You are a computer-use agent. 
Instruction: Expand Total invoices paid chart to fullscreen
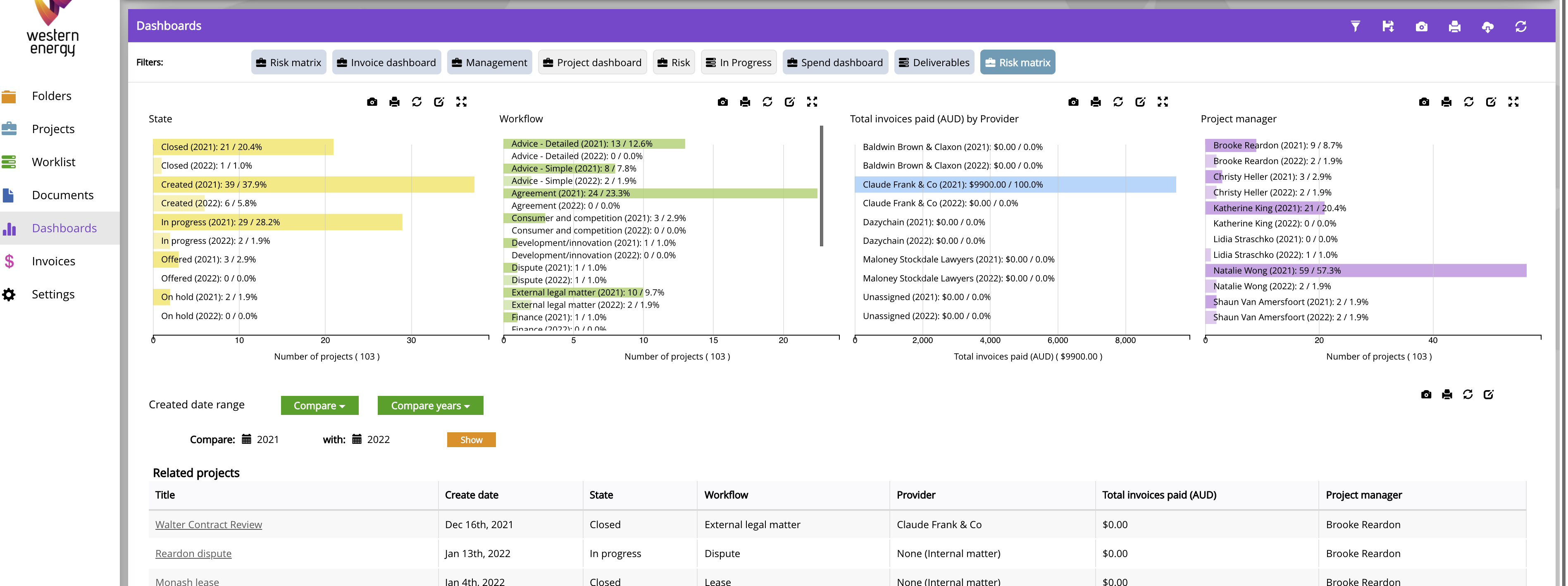click(1163, 102)
